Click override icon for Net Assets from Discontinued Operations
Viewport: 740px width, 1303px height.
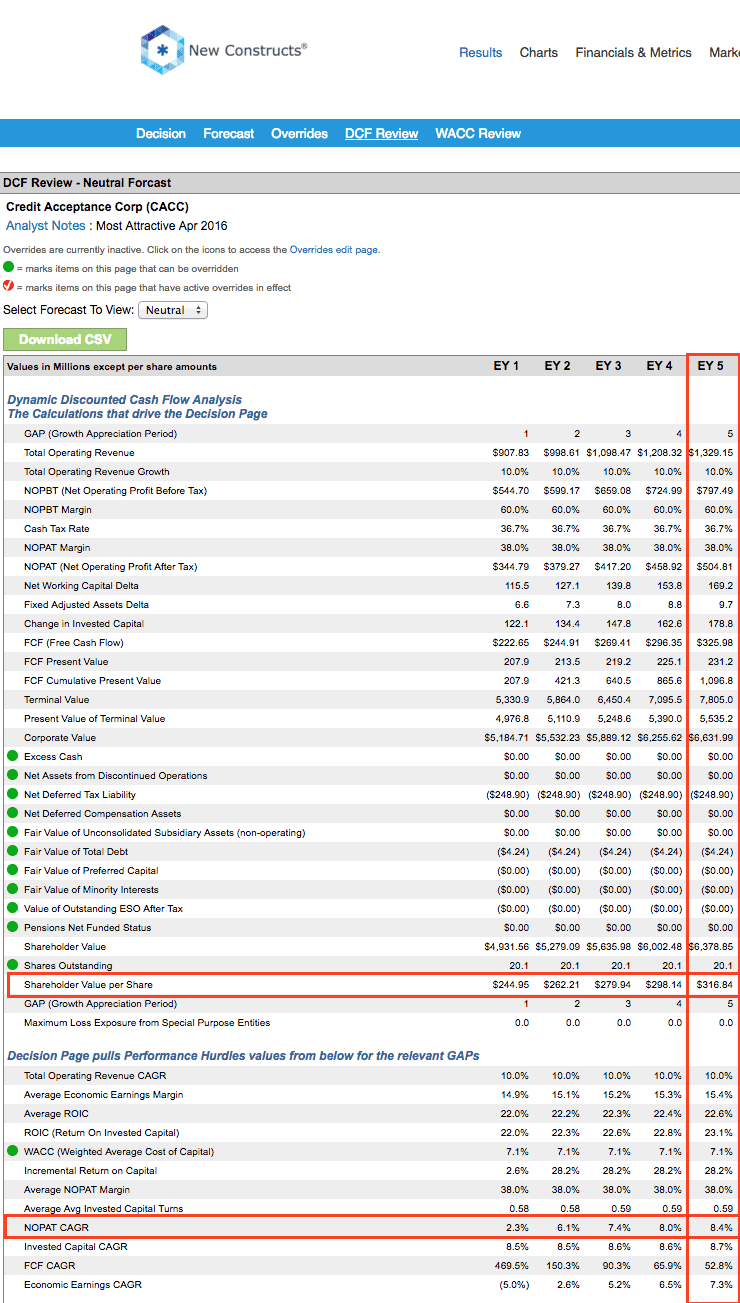pos(12,775)
